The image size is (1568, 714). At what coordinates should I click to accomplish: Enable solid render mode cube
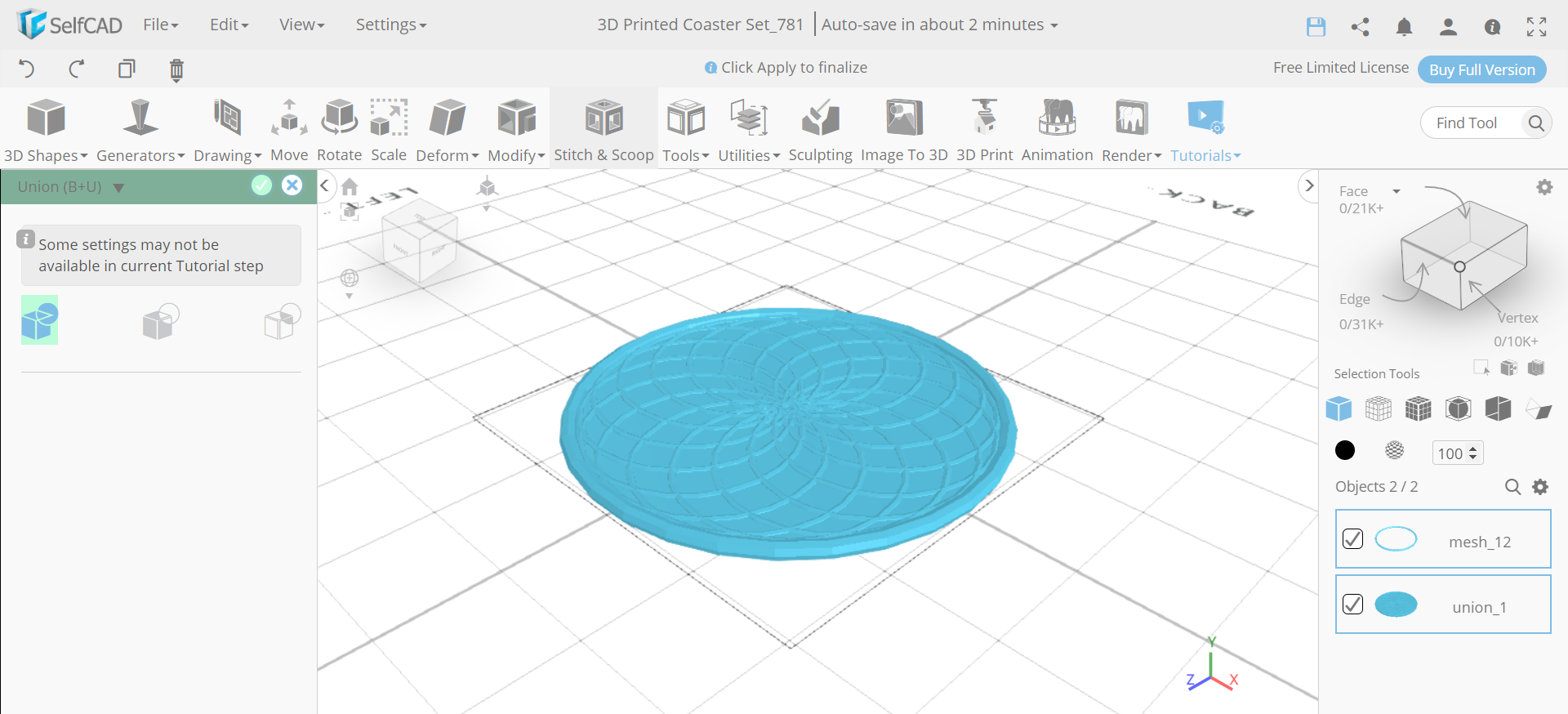1339,408
